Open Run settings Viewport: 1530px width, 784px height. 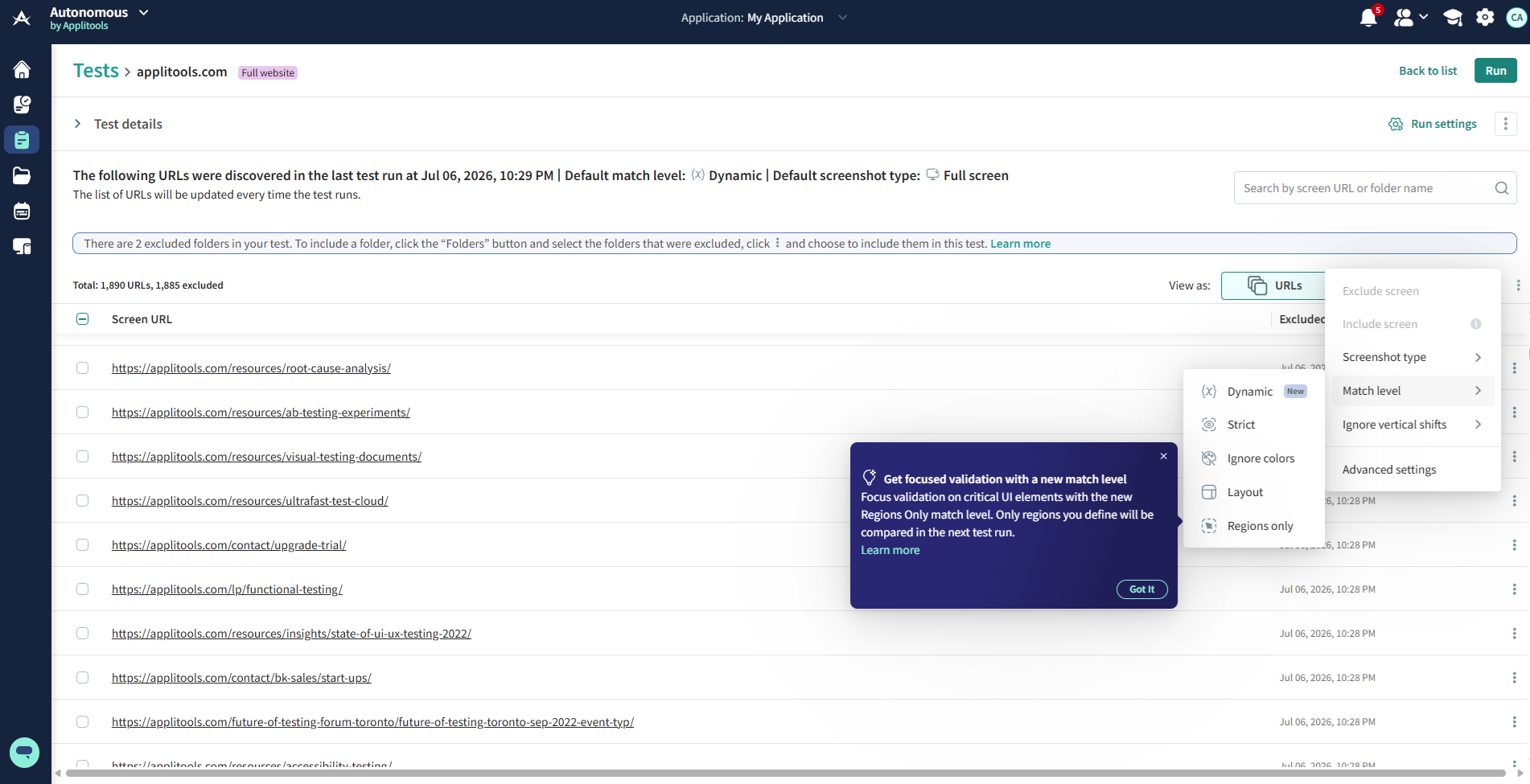[1433, 124]
